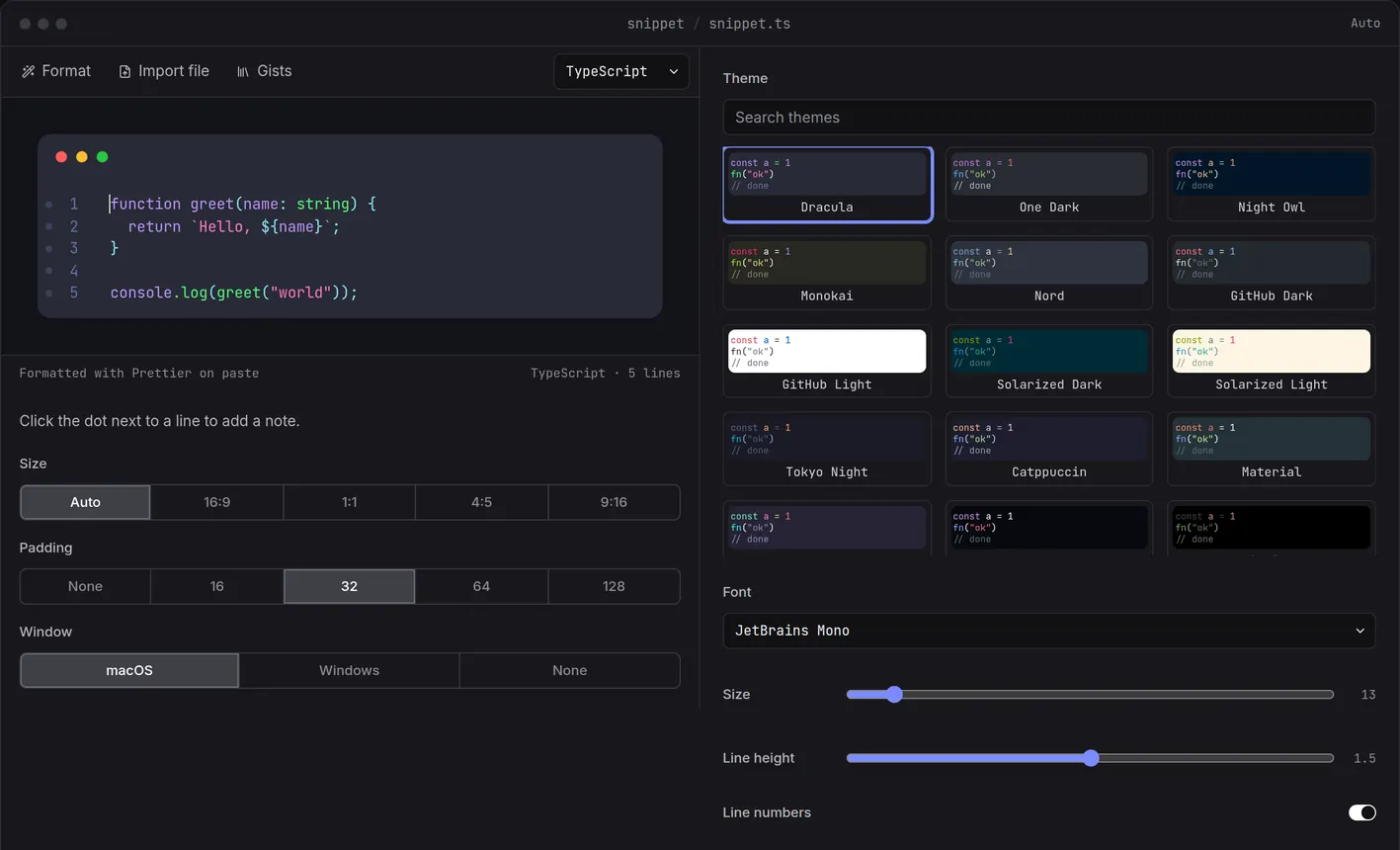Set padding to 64

(x=481, y=586)
